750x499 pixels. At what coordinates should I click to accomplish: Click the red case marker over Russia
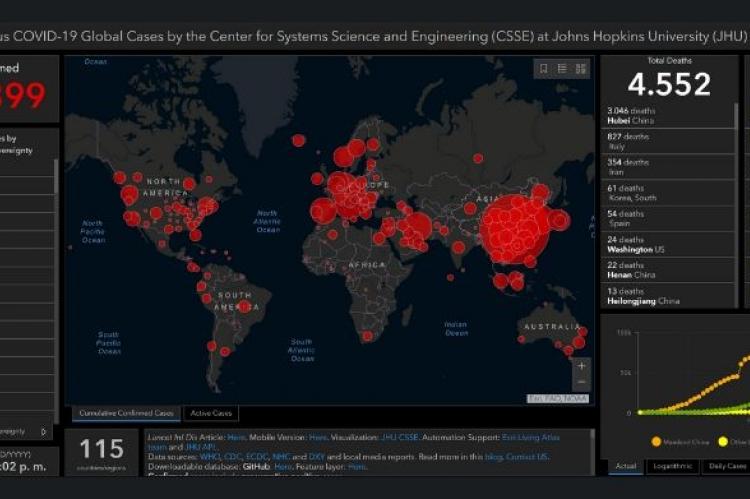[x=478, y=158]
